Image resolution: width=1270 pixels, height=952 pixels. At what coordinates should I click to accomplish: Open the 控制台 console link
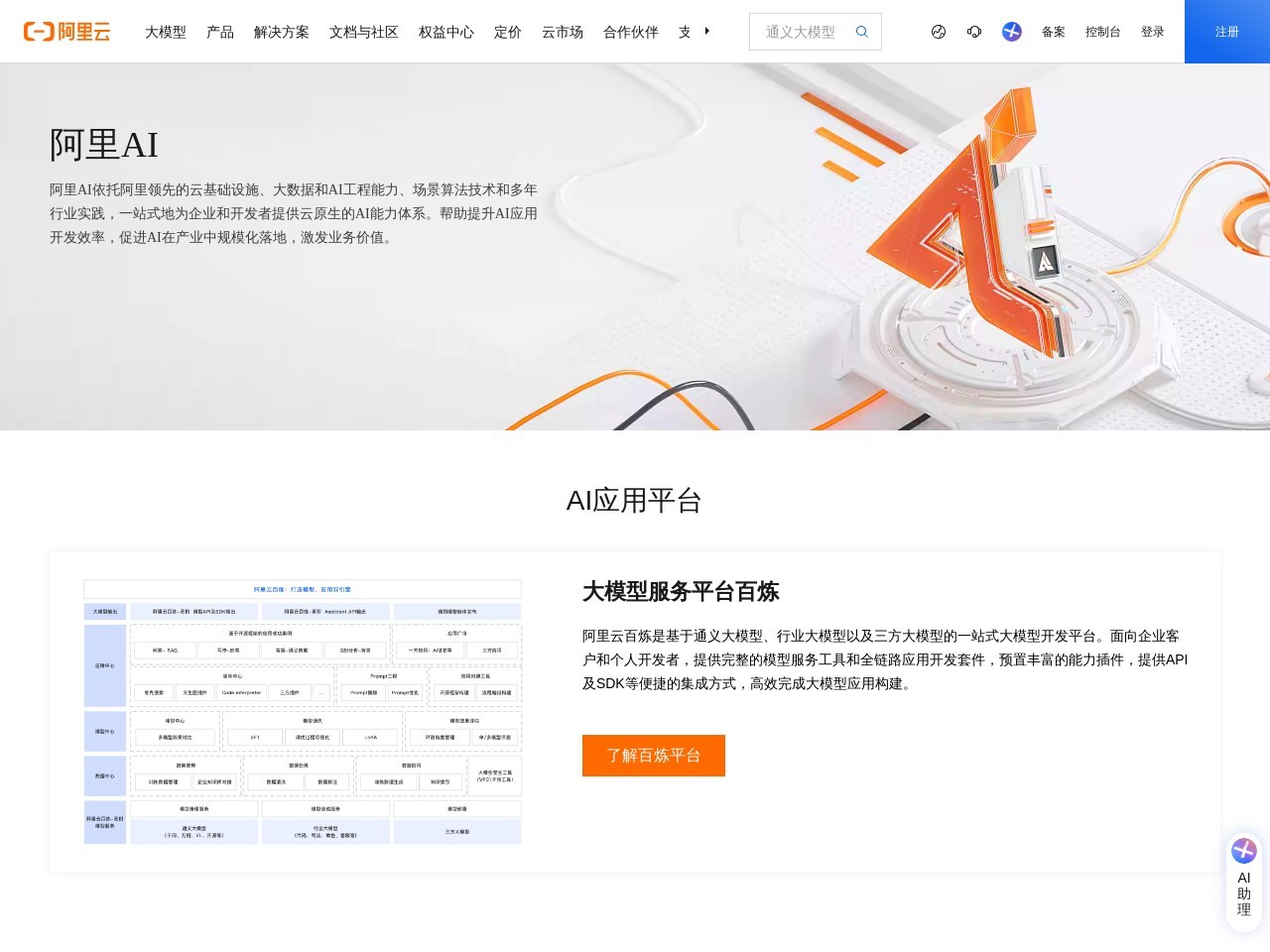click(x=1102, y=31)
